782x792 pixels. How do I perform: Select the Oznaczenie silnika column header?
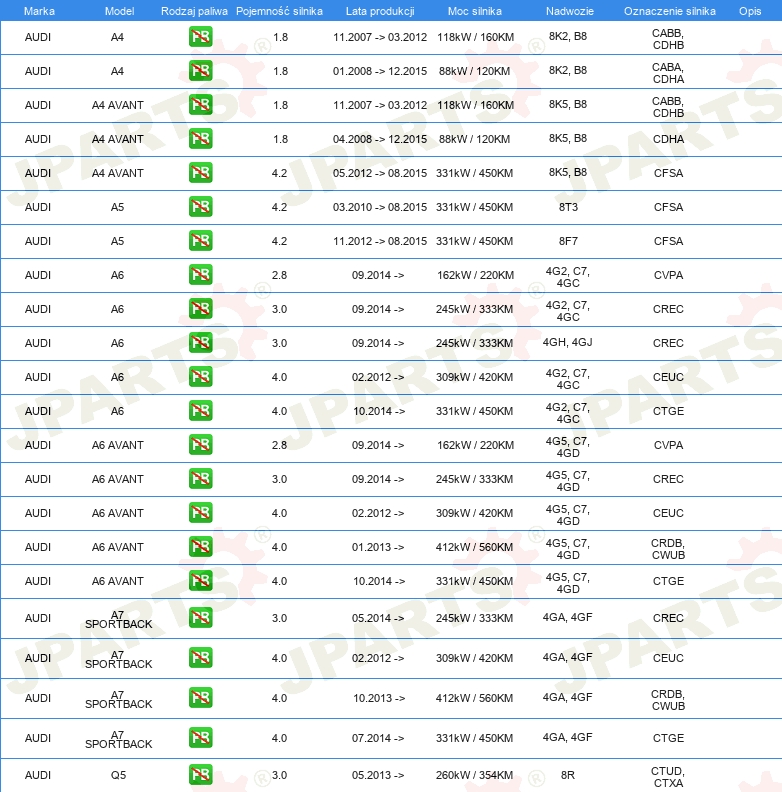tap(669, 11)
